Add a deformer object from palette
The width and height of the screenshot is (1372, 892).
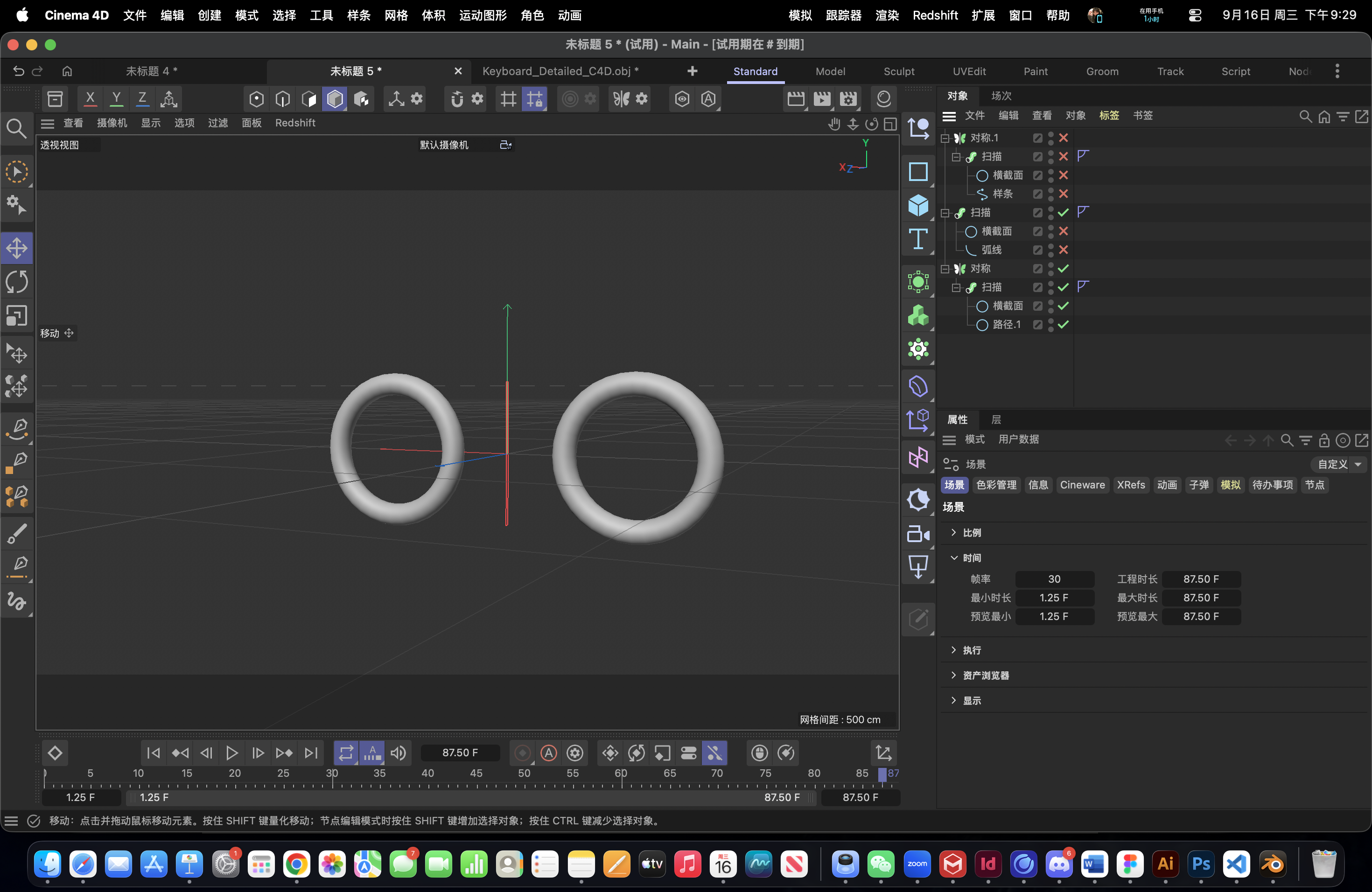coord(918,386)
